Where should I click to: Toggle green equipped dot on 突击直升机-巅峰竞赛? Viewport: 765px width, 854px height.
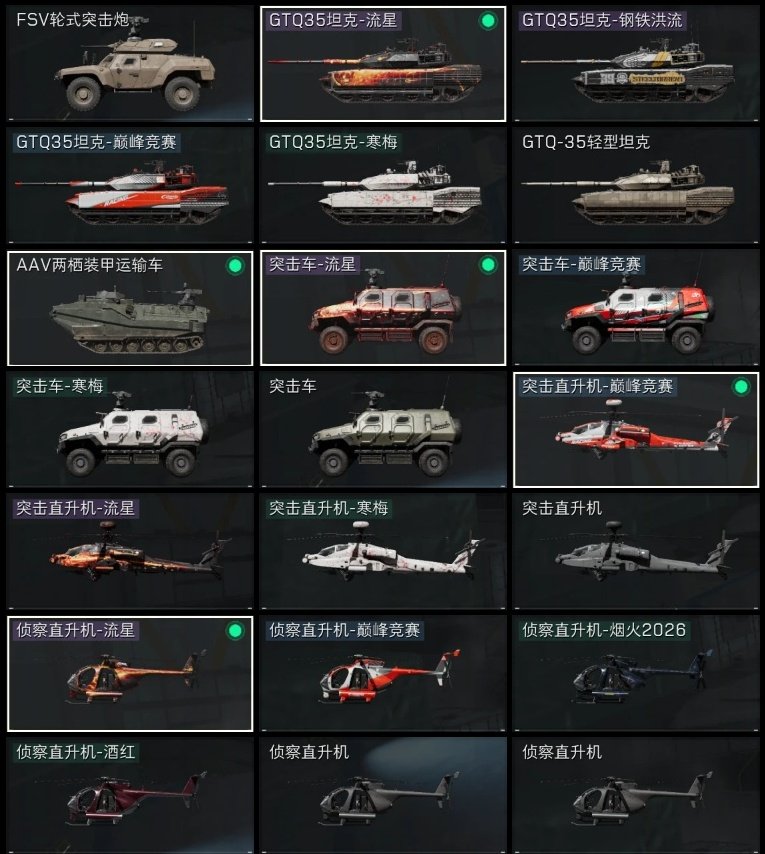(741, 387)
